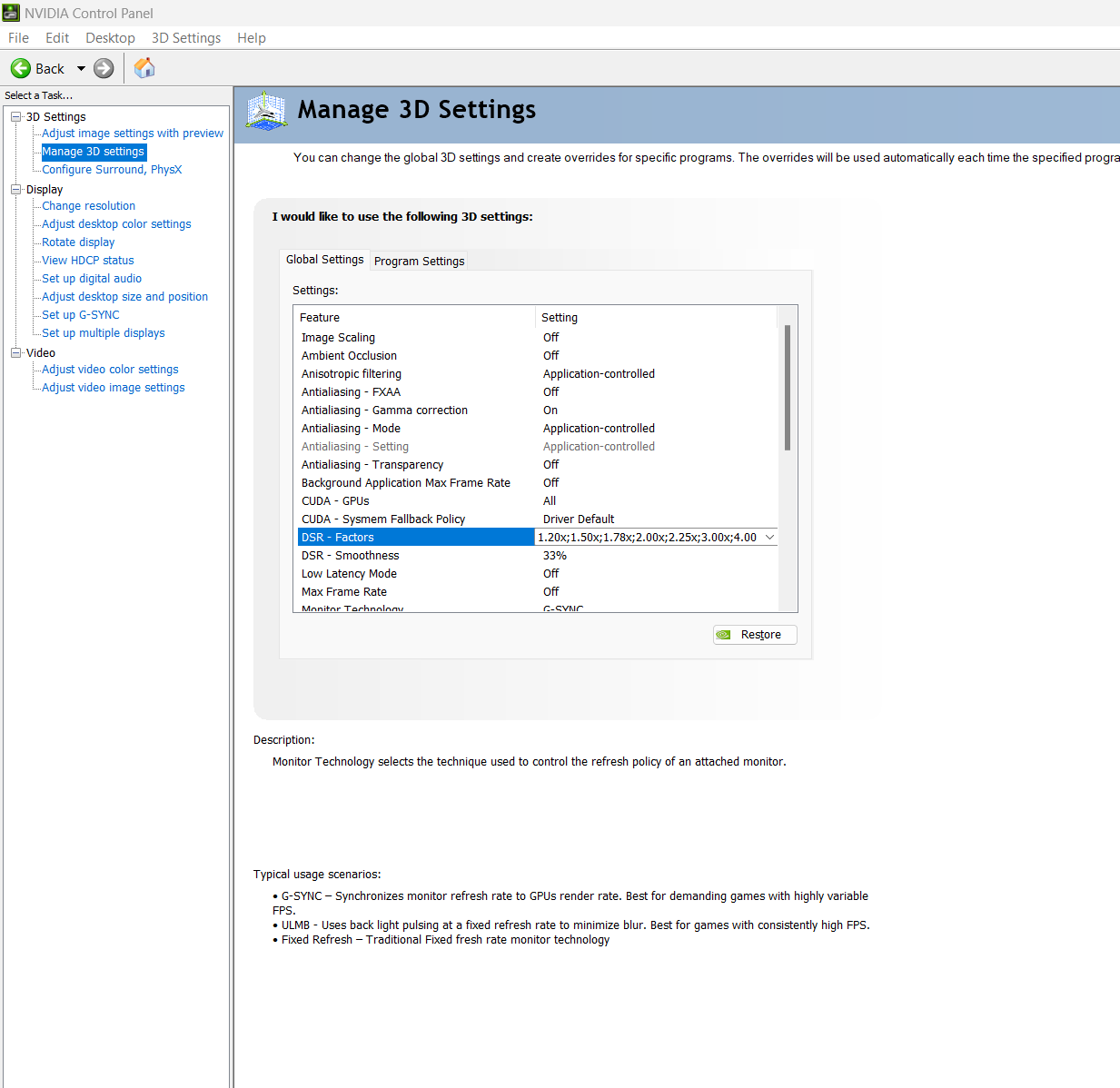The image size is (1120, 1088).
Task: Open Adjust video color settings
Action: click(x=110, y=370)
